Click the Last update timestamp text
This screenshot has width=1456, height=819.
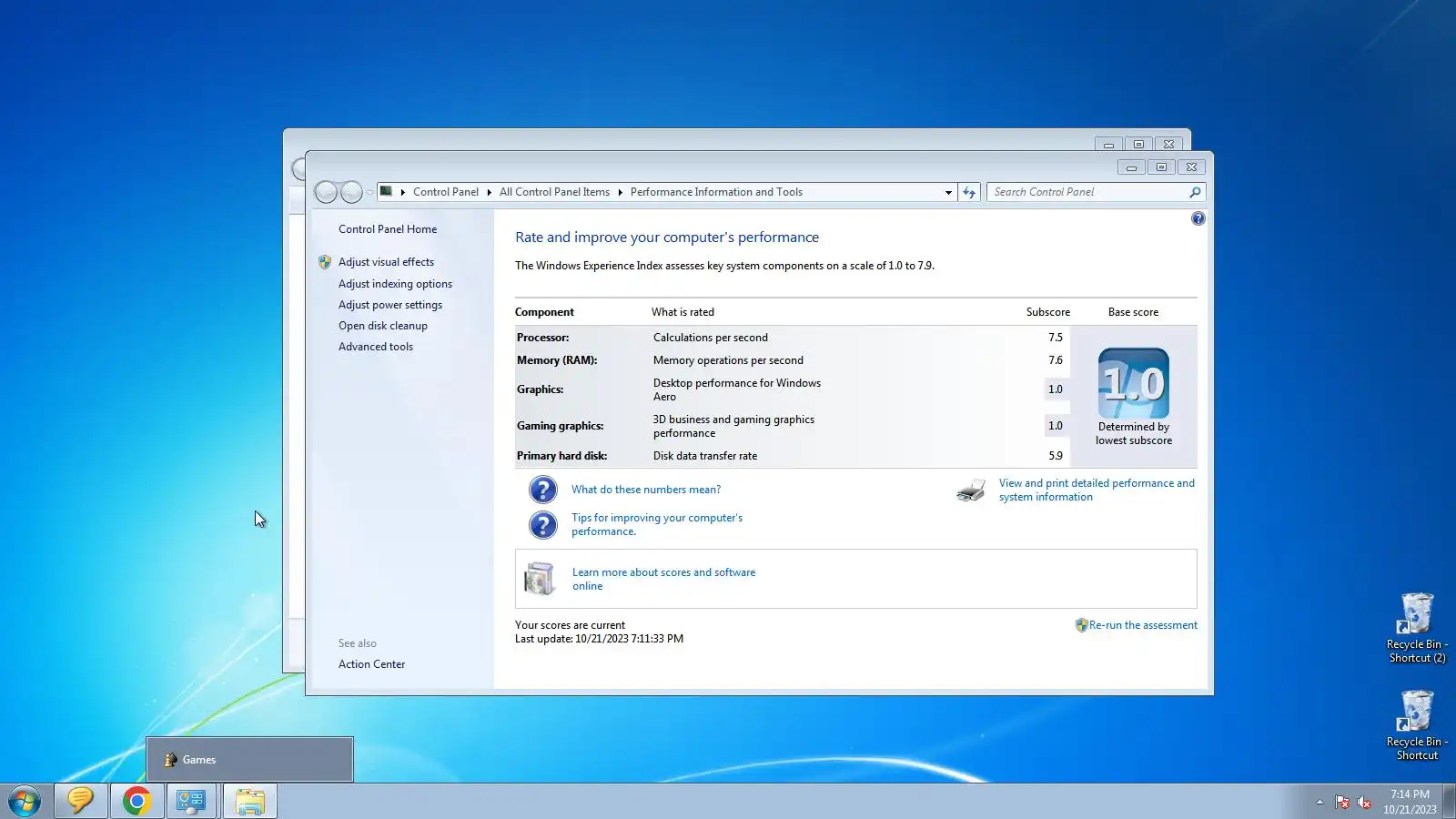pos(599,639)
